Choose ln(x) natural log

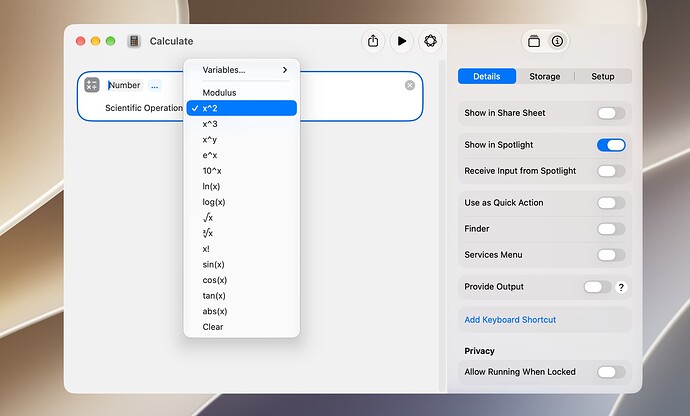[x=242, y=186]
